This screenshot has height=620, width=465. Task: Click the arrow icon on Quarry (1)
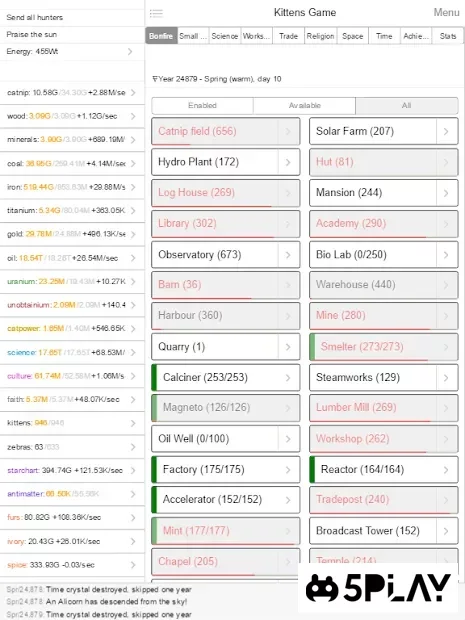(x=288, y=347)
